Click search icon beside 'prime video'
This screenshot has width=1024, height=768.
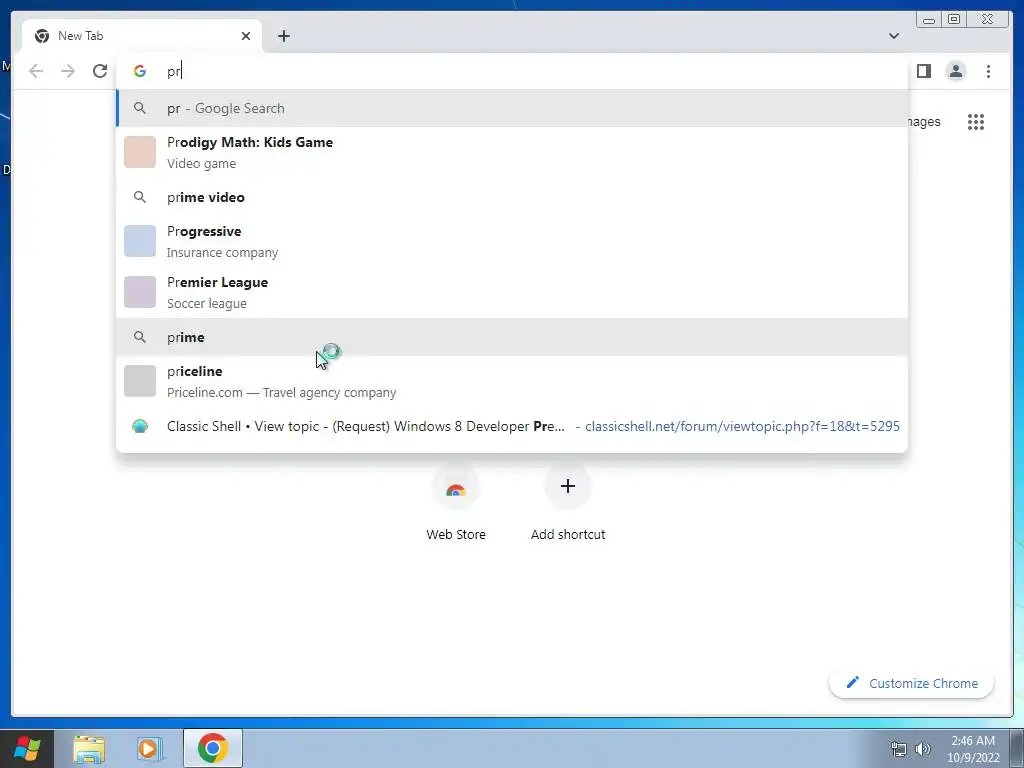[x=140, y=197]
